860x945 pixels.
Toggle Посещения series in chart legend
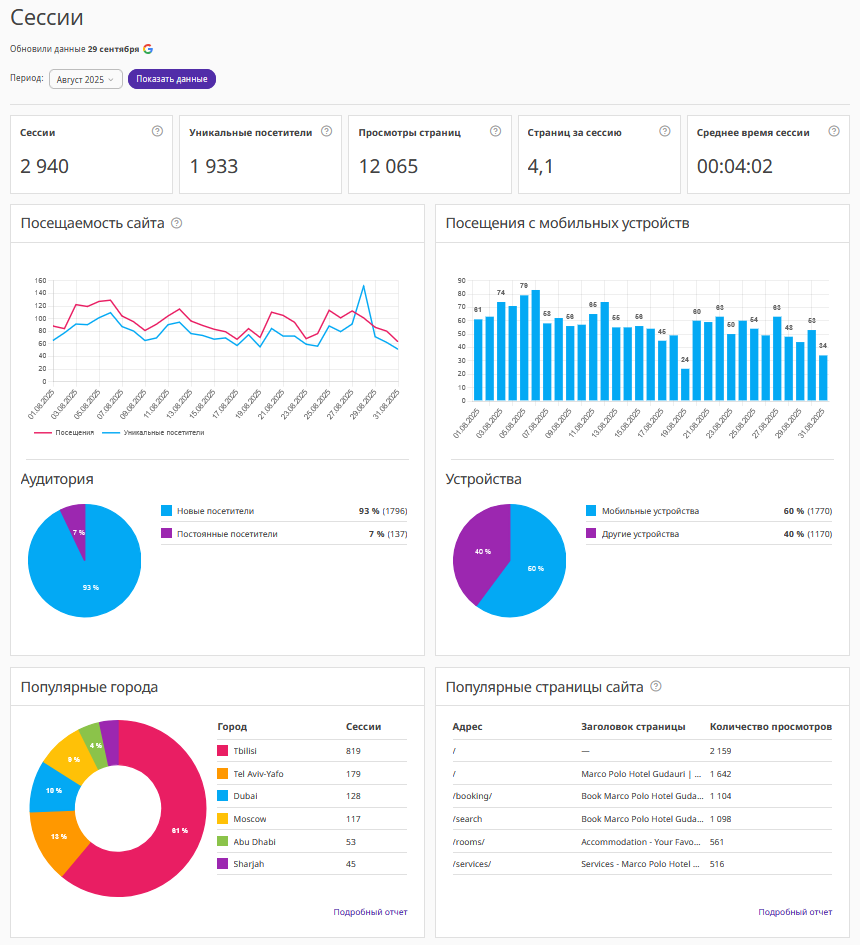[x=64, y=433]
